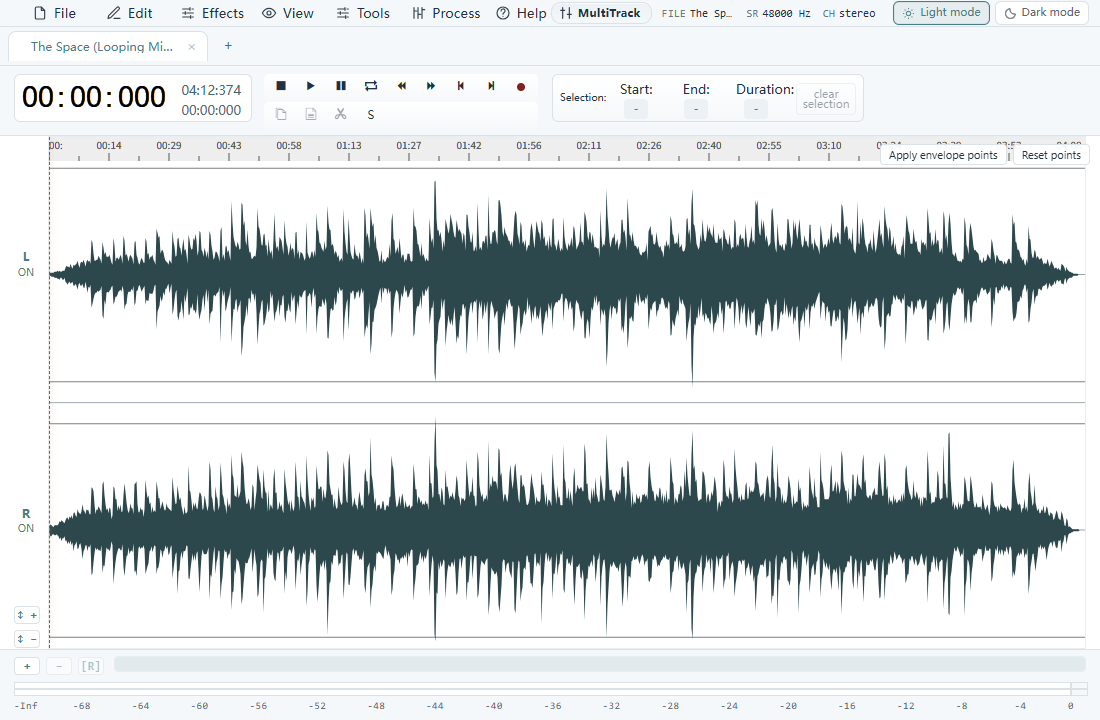Click the clear selection button
This screenshot has width=1100, height=720.
coord(826,99)
